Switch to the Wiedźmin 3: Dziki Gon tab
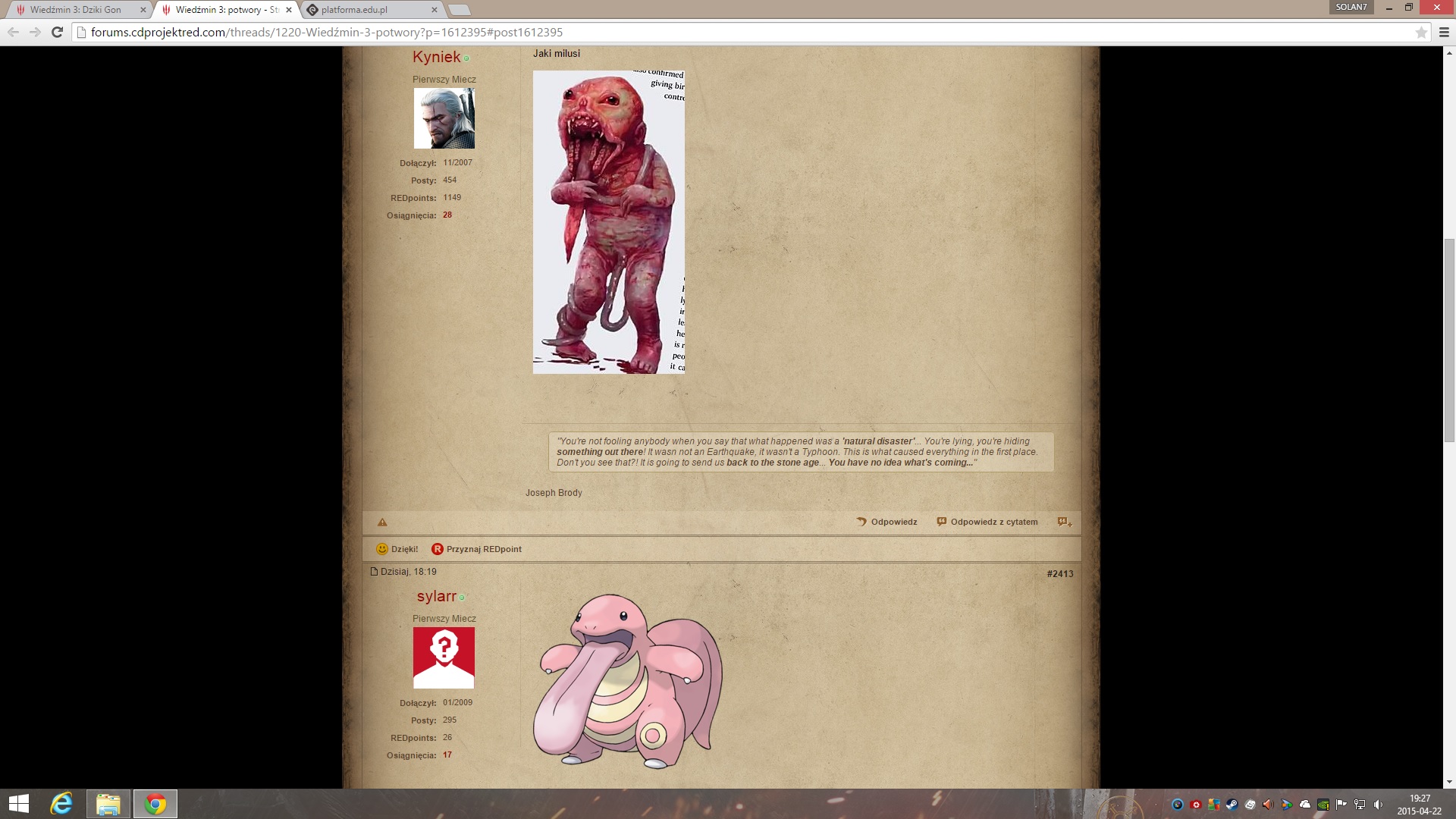 coord(76,10)
